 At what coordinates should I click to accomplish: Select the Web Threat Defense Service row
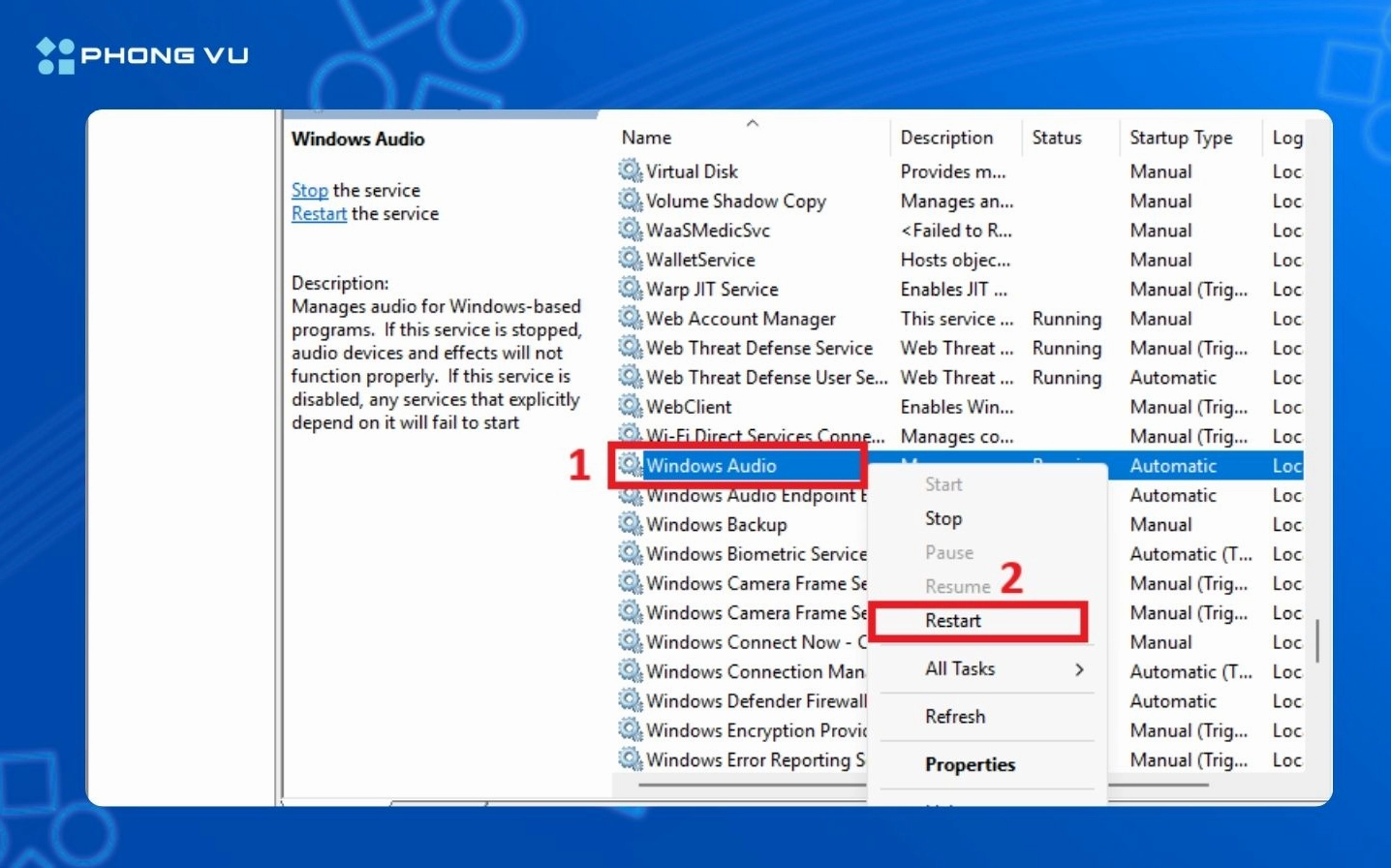959,348
